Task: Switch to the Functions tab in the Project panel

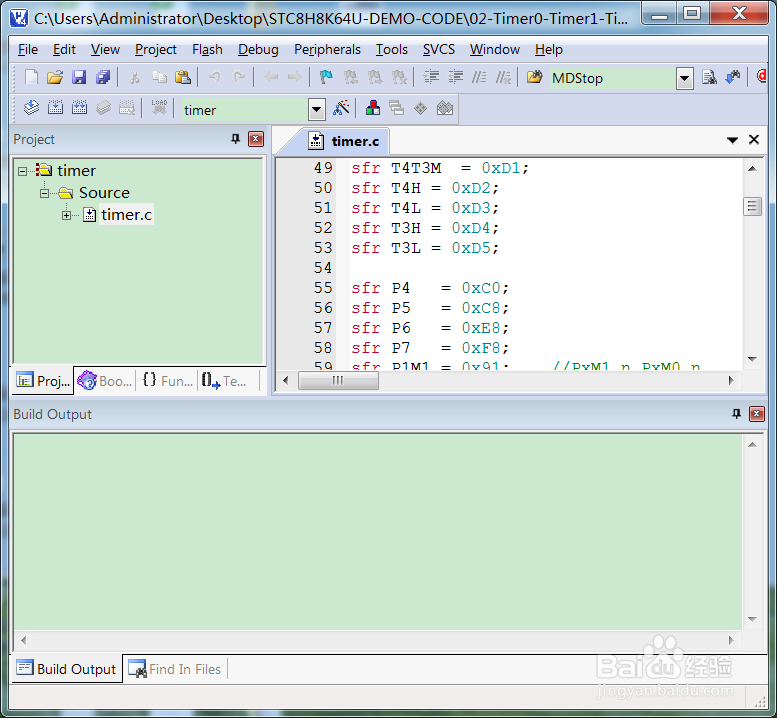Action: [x=167, y=381]
